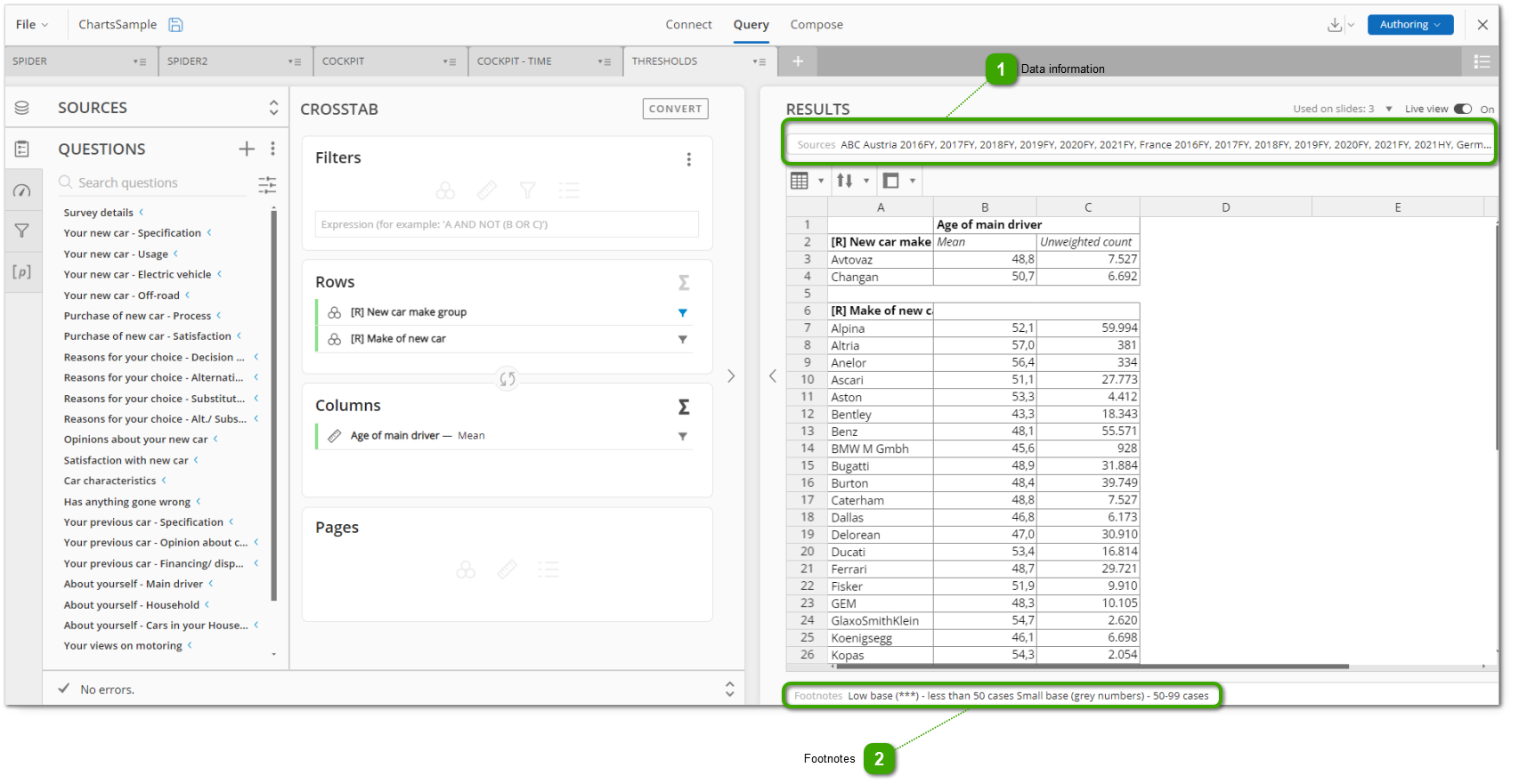
Task: Click the questions list vertical scrollbar
Action: (273, 405)
